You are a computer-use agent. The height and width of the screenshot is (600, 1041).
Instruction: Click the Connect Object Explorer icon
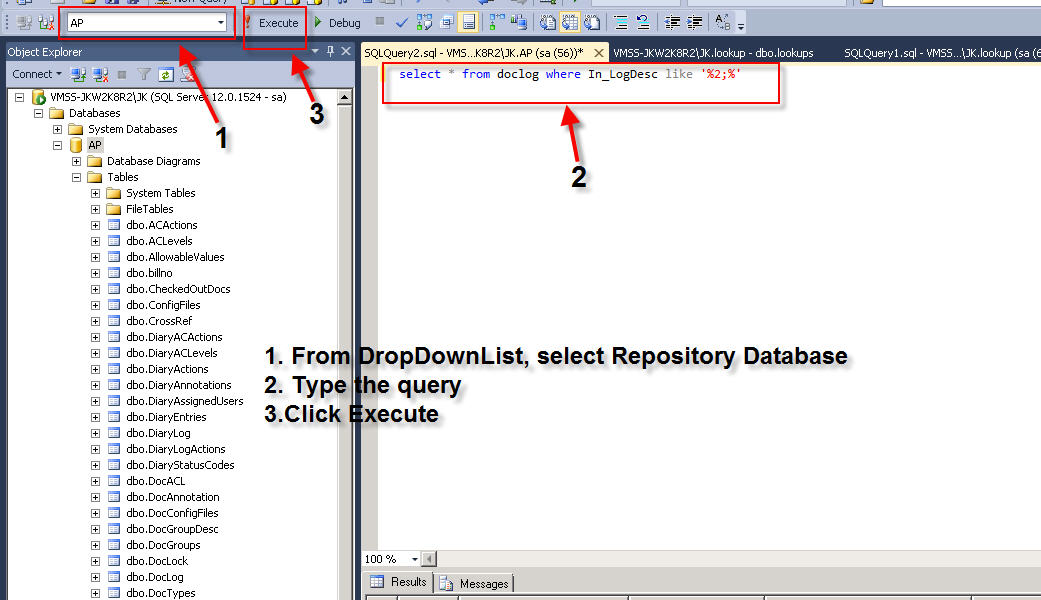tap(79, 74)
